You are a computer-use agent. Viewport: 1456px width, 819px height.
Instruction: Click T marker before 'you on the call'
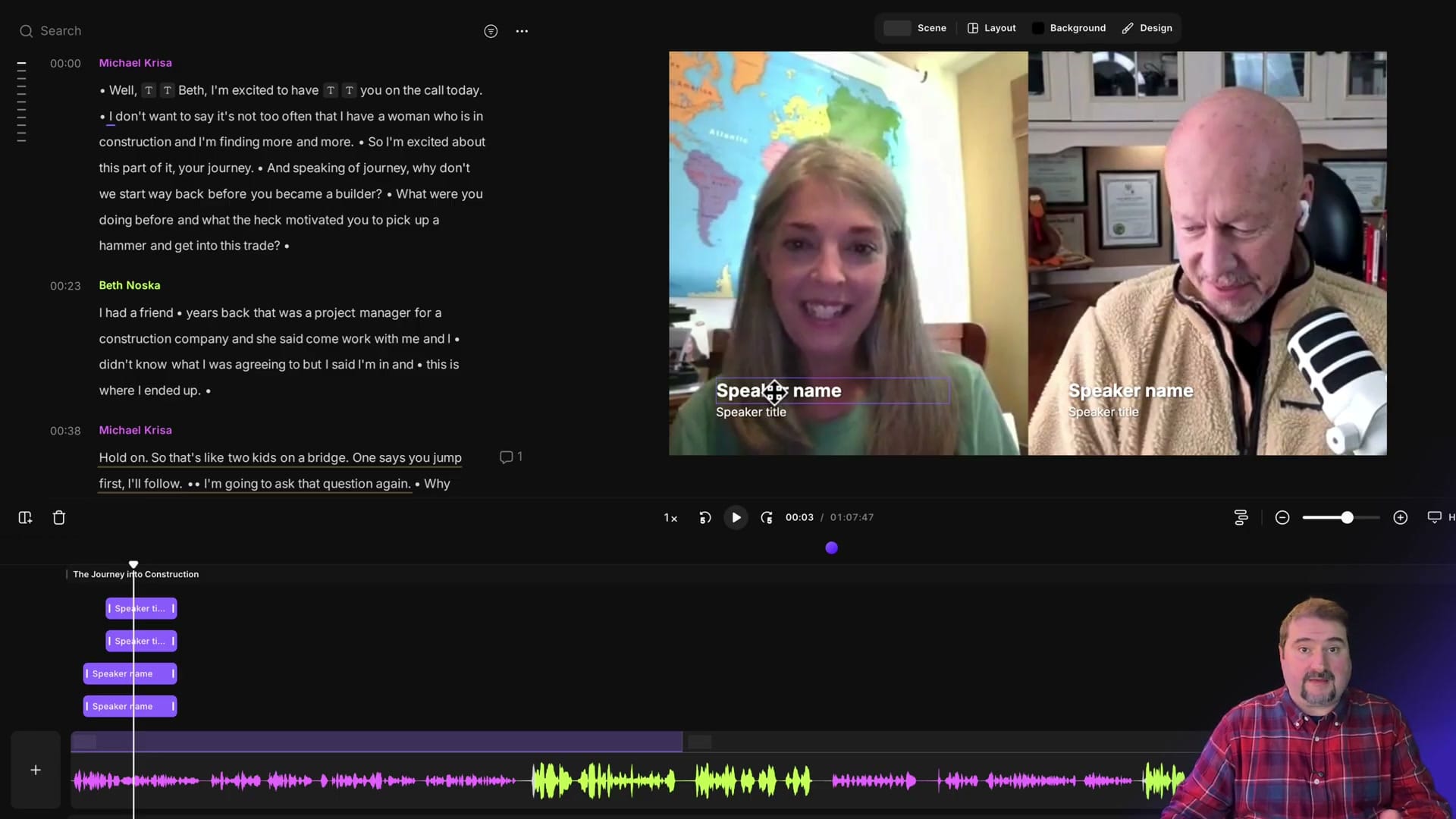[x=349, y=90]
